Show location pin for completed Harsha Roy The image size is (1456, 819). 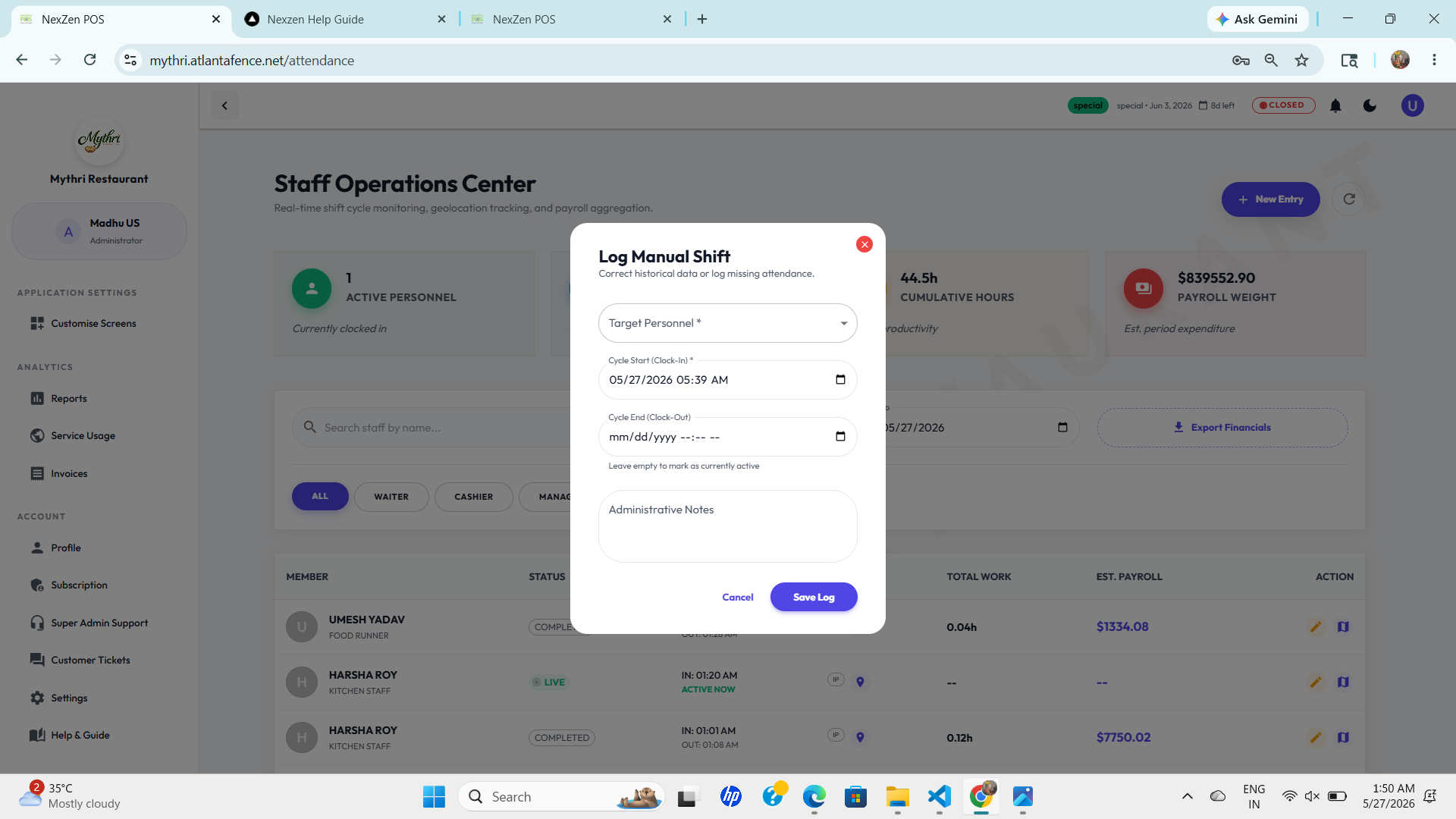point(860,737)
